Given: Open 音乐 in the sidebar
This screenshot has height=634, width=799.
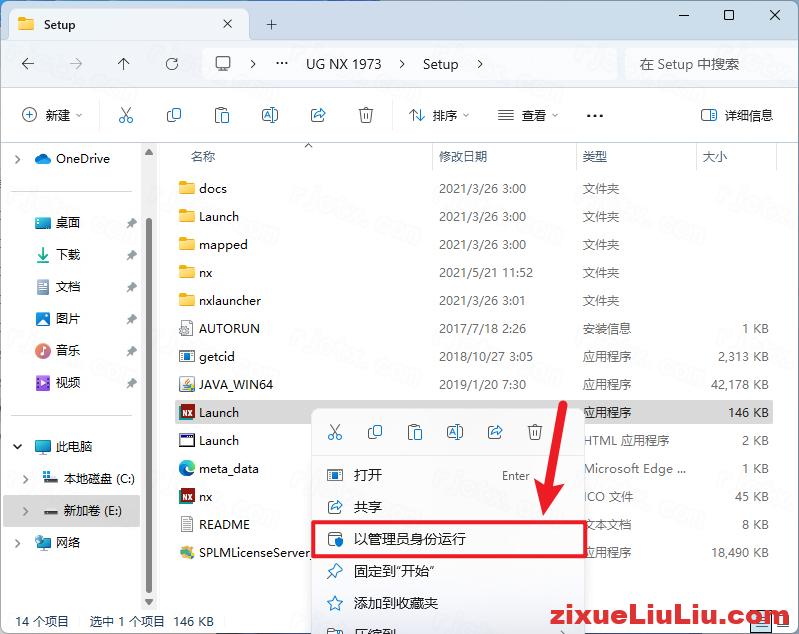Looking at the screenshot, I should pos(68,351).
